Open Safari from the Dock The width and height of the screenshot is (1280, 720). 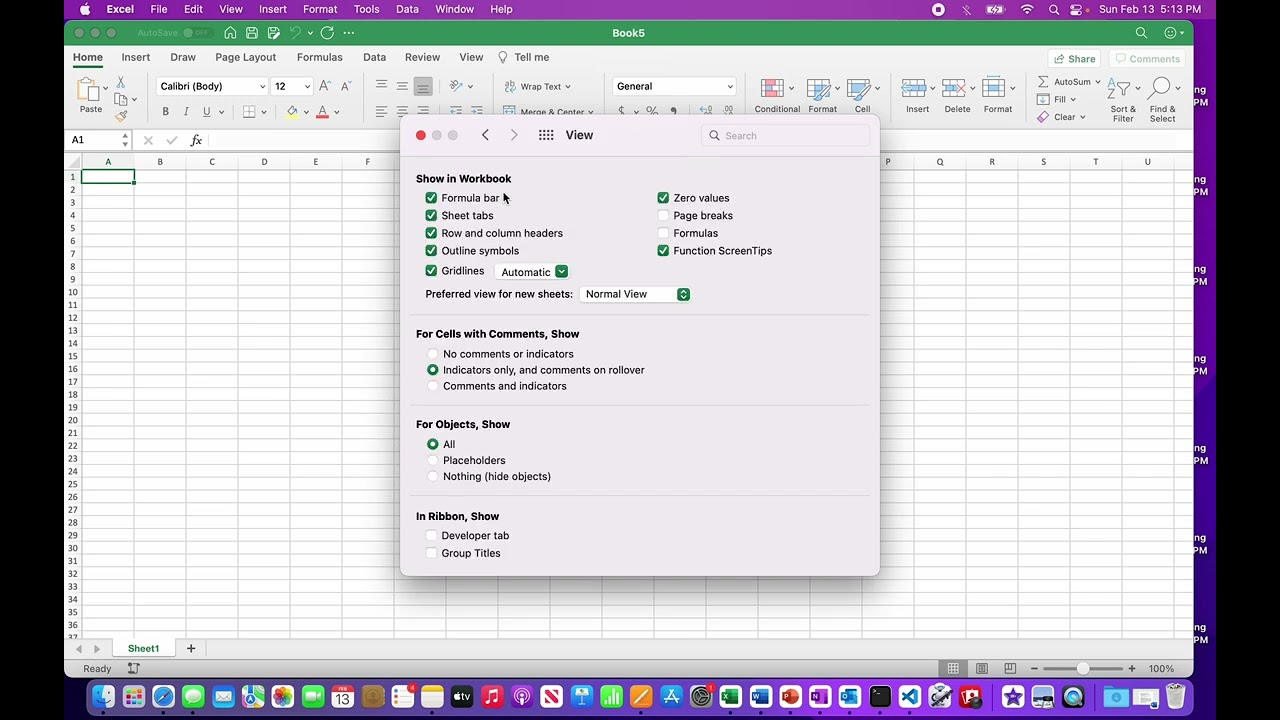click(163, 696)
